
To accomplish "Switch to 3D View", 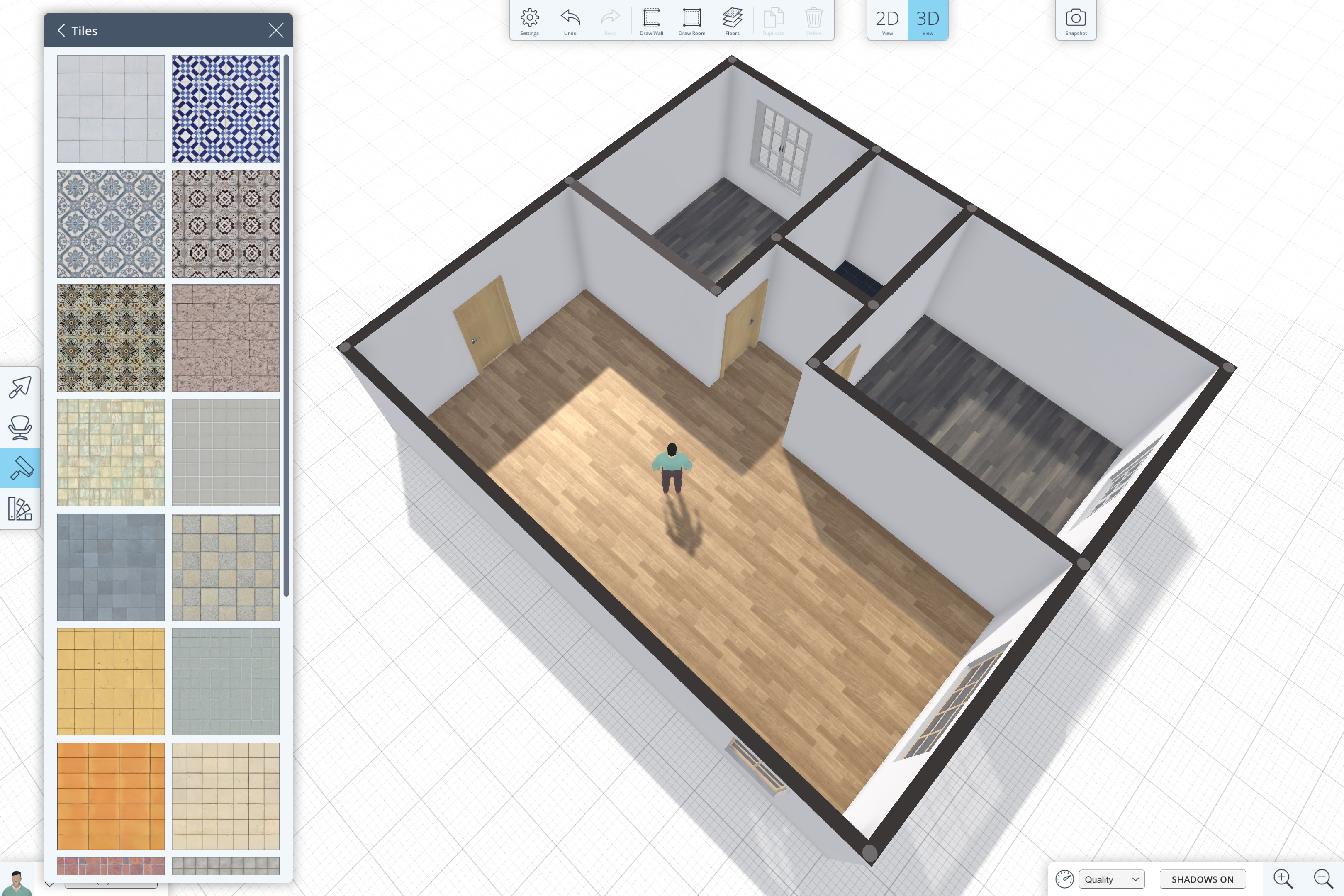I will click(x=928, y=21).
